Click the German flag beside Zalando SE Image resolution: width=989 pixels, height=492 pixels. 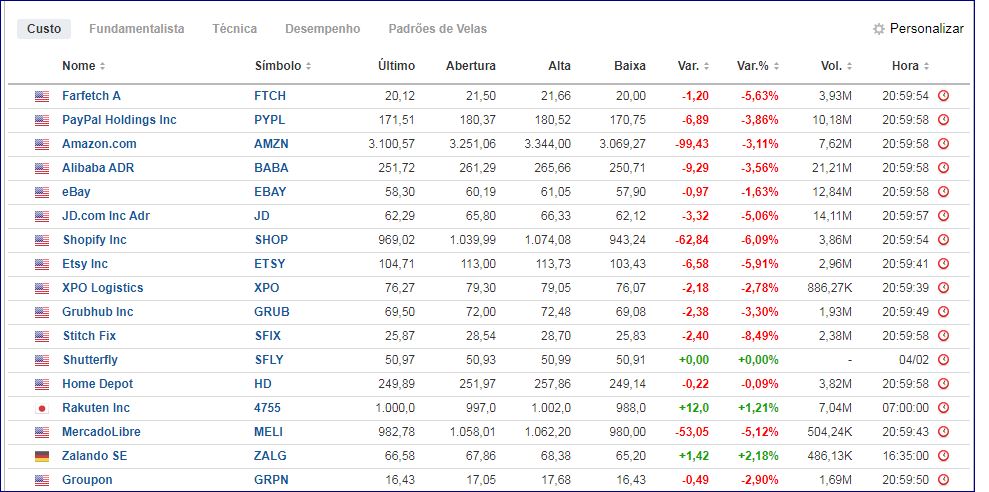click(x=42, y=456)
